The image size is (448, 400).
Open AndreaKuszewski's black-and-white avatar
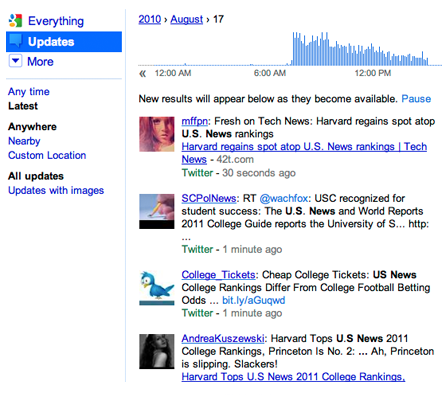coord(157,351)
